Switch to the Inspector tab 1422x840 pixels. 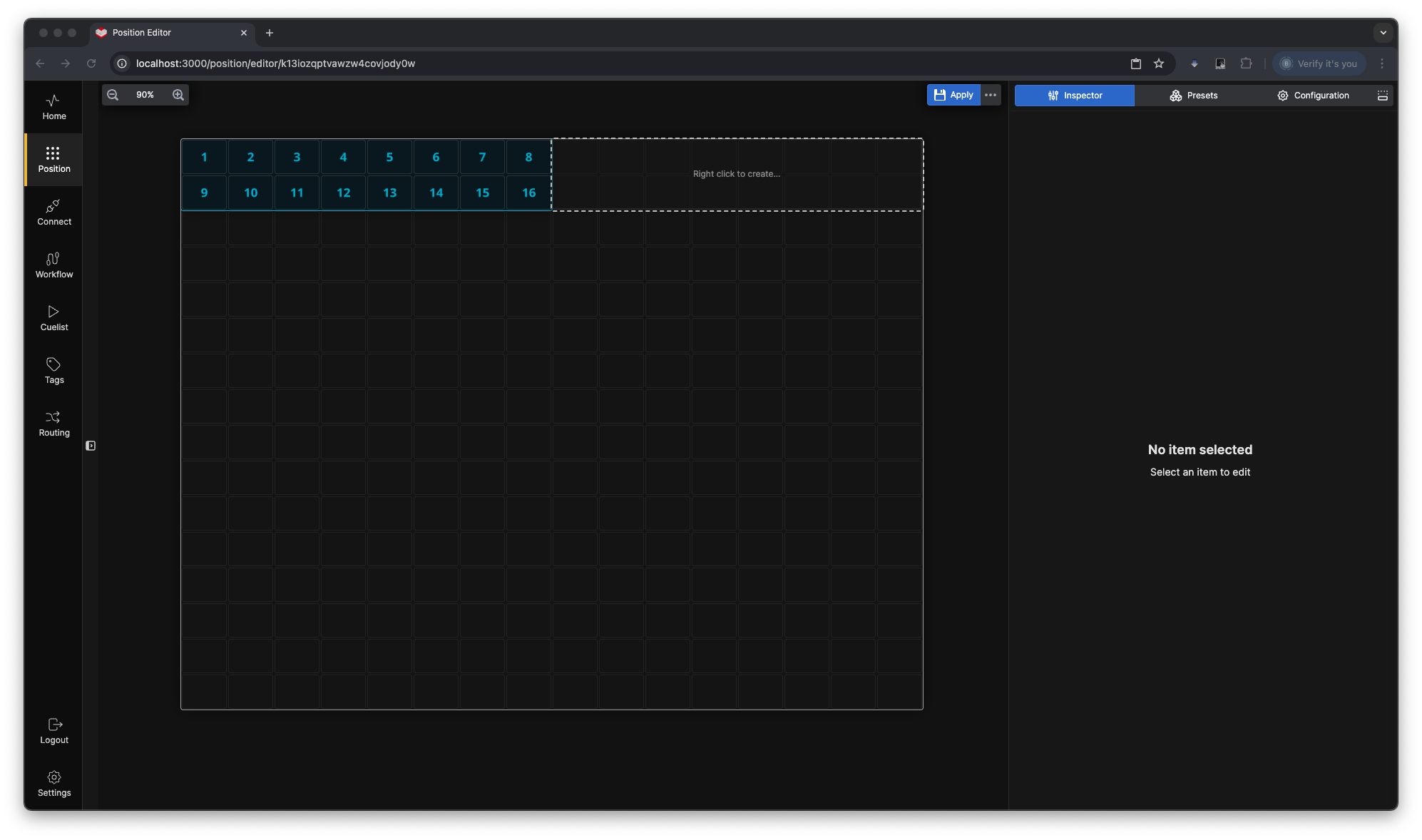[x=1075, y=96]
